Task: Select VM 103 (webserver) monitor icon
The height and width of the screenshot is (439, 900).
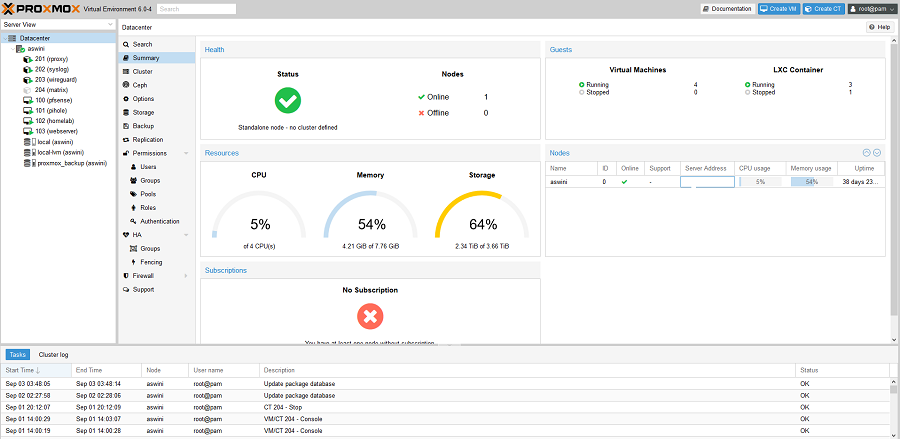Action: click(x=27, y=131)
